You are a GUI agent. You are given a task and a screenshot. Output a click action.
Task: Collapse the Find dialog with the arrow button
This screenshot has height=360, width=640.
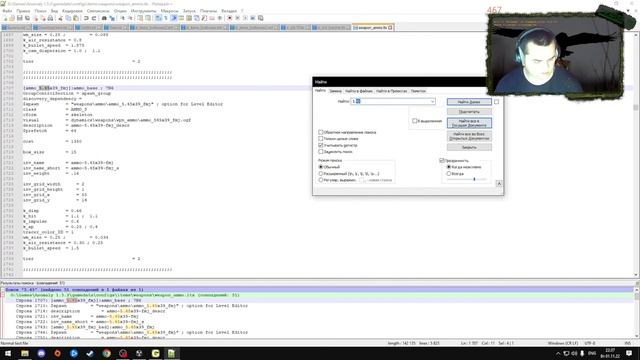499,184
